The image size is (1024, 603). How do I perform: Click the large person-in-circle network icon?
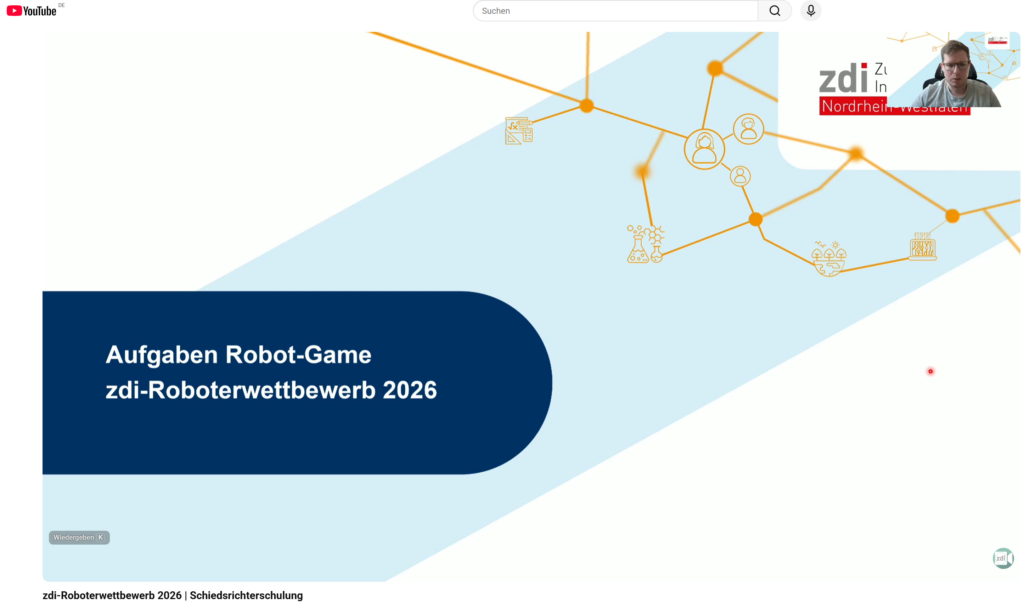click(705, 149)
